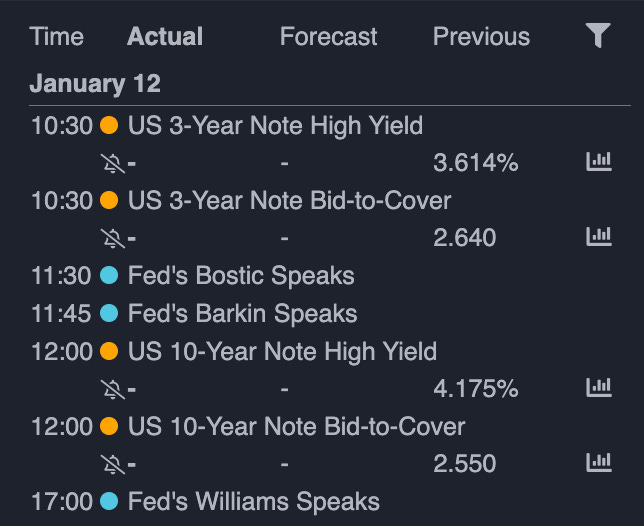This screenshot has height=526, width=644.
Task: Open the Fed's Williams Speaks event
Action: pos(253,502)
